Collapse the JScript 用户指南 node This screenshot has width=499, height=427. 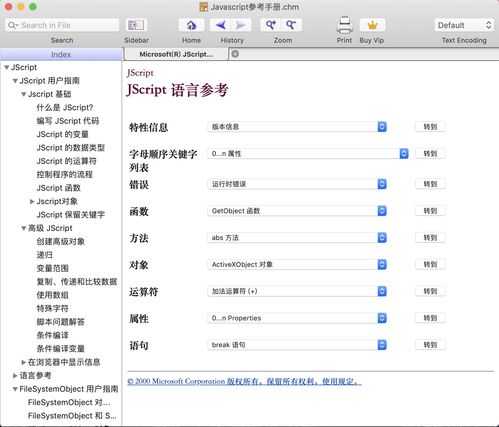click(x=15, y=81)
